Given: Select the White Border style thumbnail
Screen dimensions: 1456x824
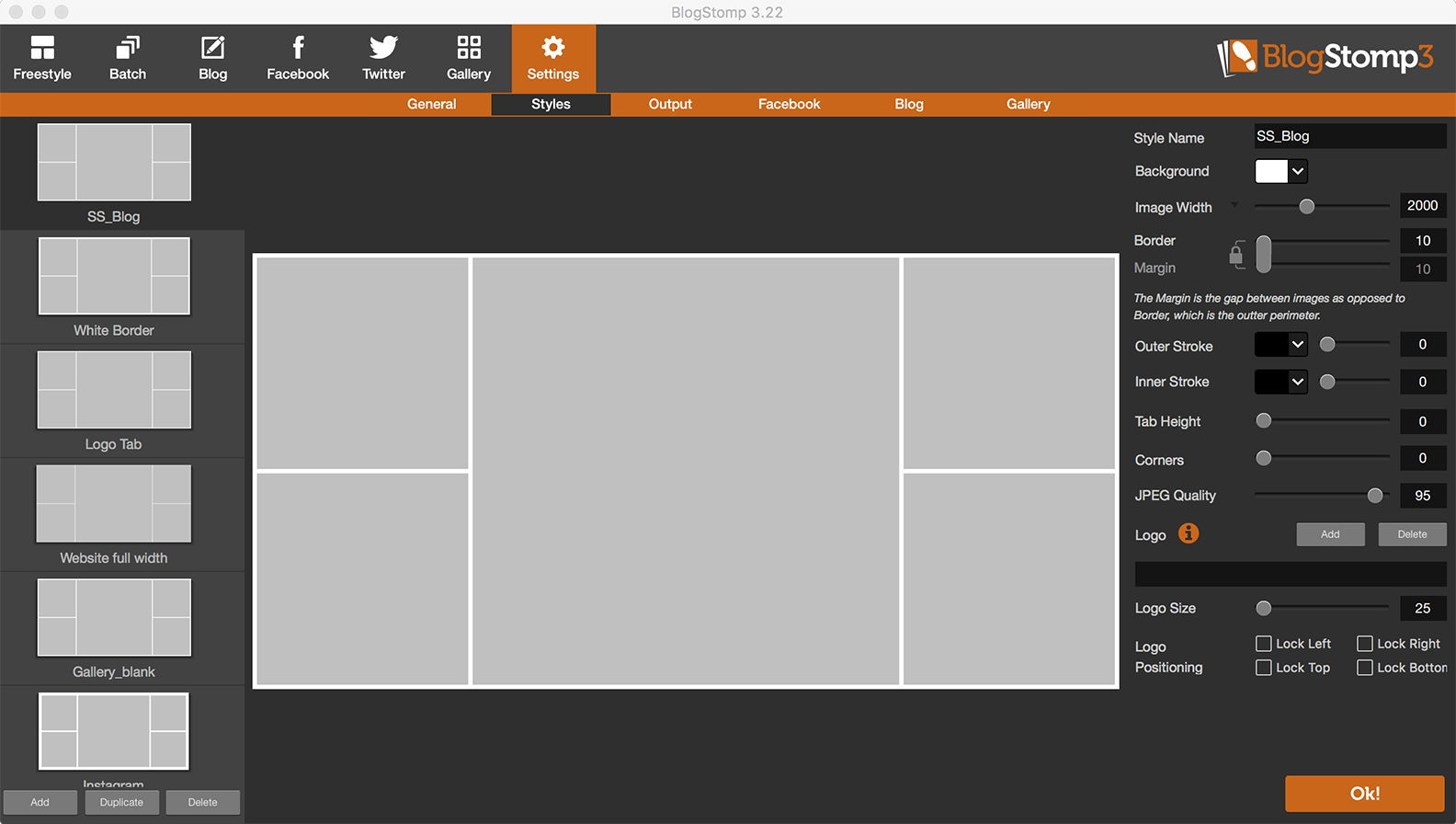Looking at the screenshot, I should [x=114, y=276].
